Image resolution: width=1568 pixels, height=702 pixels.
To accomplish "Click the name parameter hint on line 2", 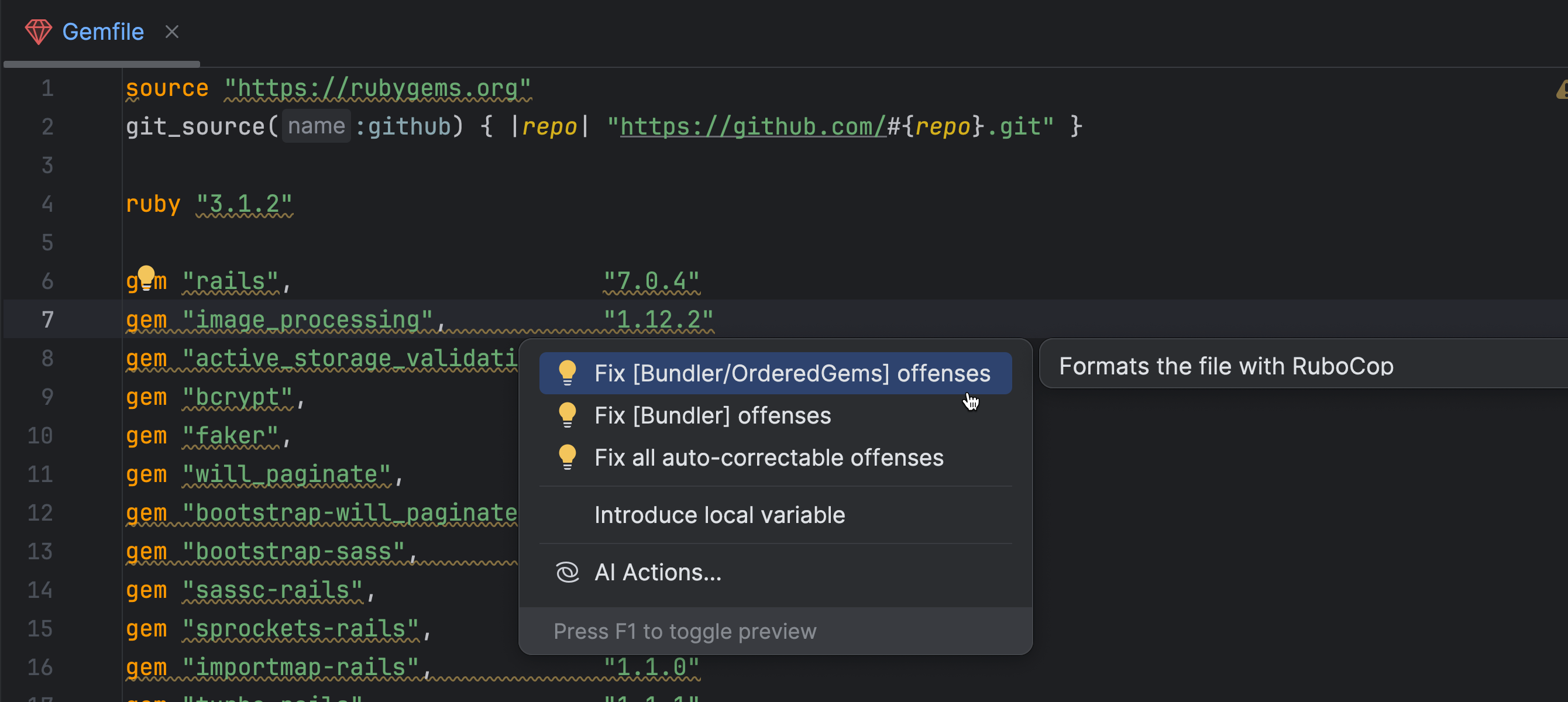I will click(316, 126).
